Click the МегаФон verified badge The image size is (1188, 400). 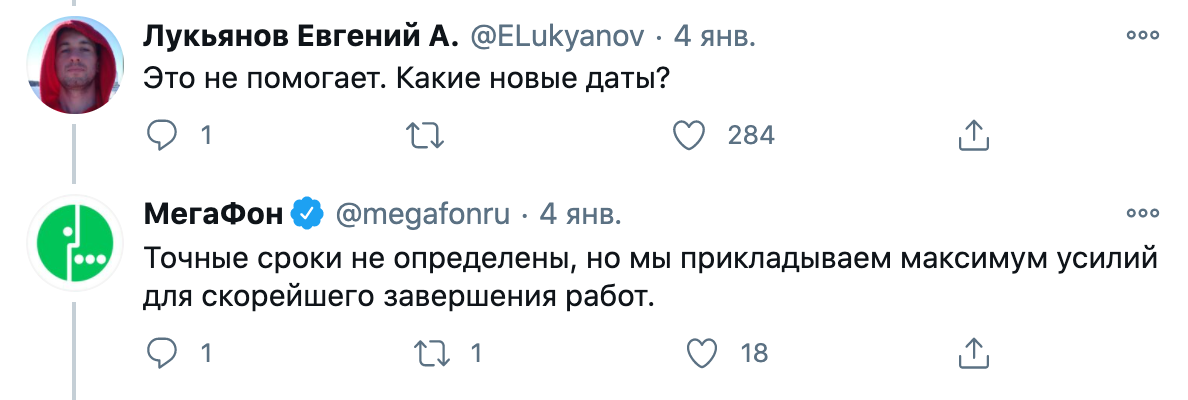pos(306,215)
